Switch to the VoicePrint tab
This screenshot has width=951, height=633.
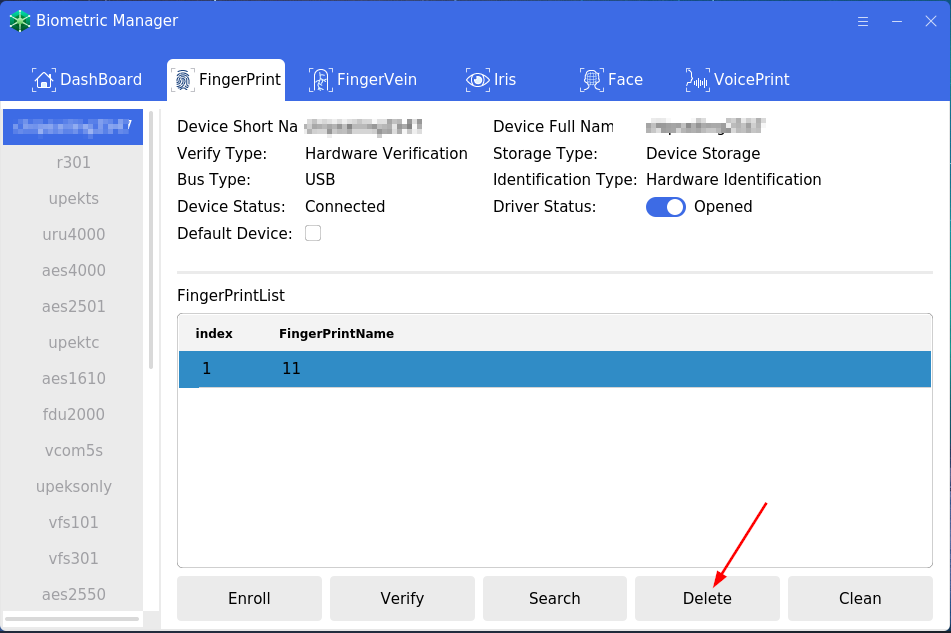point(738,79)
